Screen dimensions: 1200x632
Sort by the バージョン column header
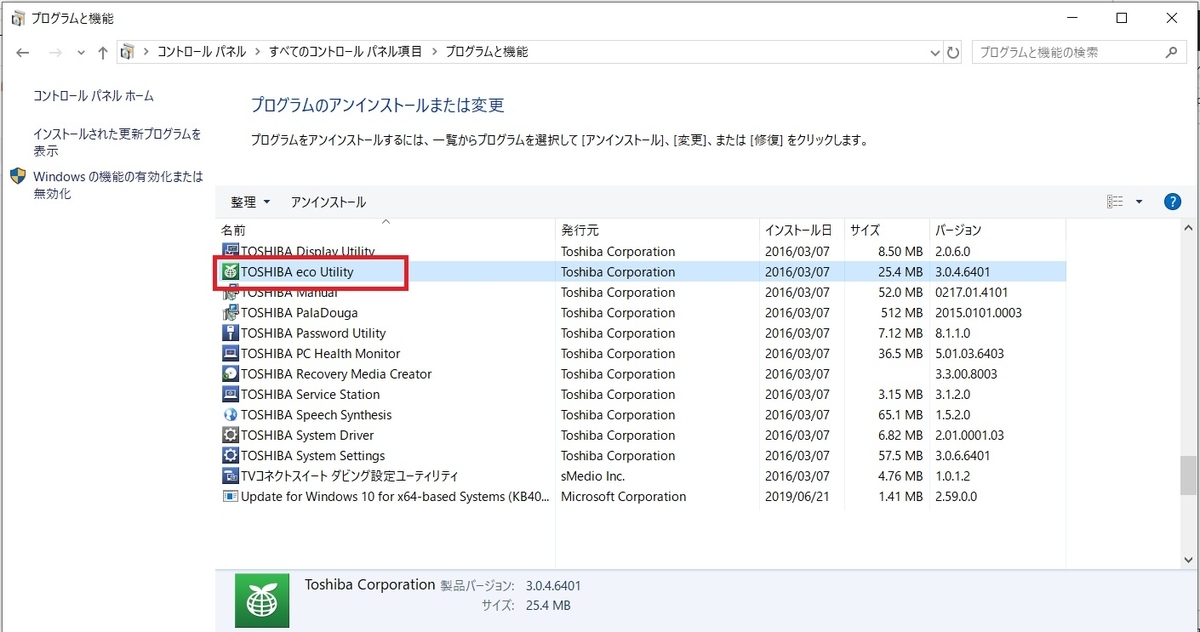(997, 230)
